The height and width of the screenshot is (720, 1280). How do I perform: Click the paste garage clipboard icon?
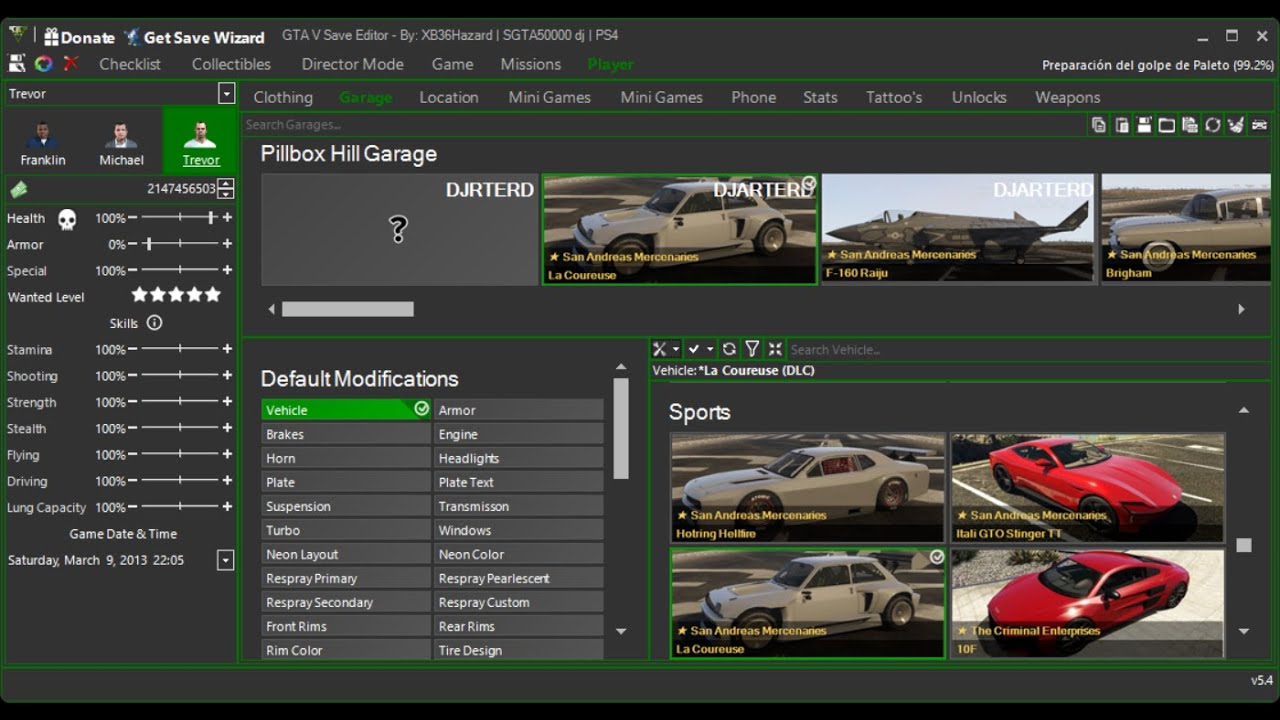coord(1122,125)
